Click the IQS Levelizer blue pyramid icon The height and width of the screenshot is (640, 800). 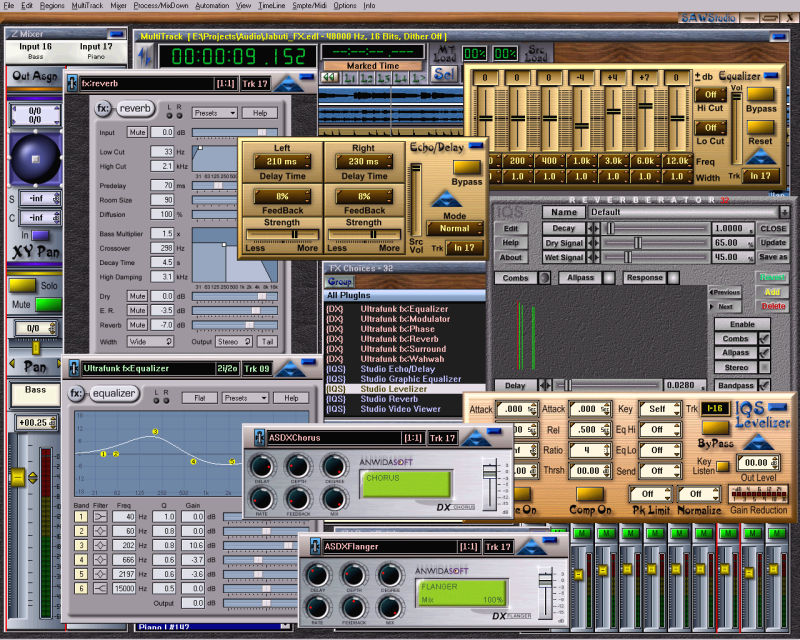[x=758, y=441]
